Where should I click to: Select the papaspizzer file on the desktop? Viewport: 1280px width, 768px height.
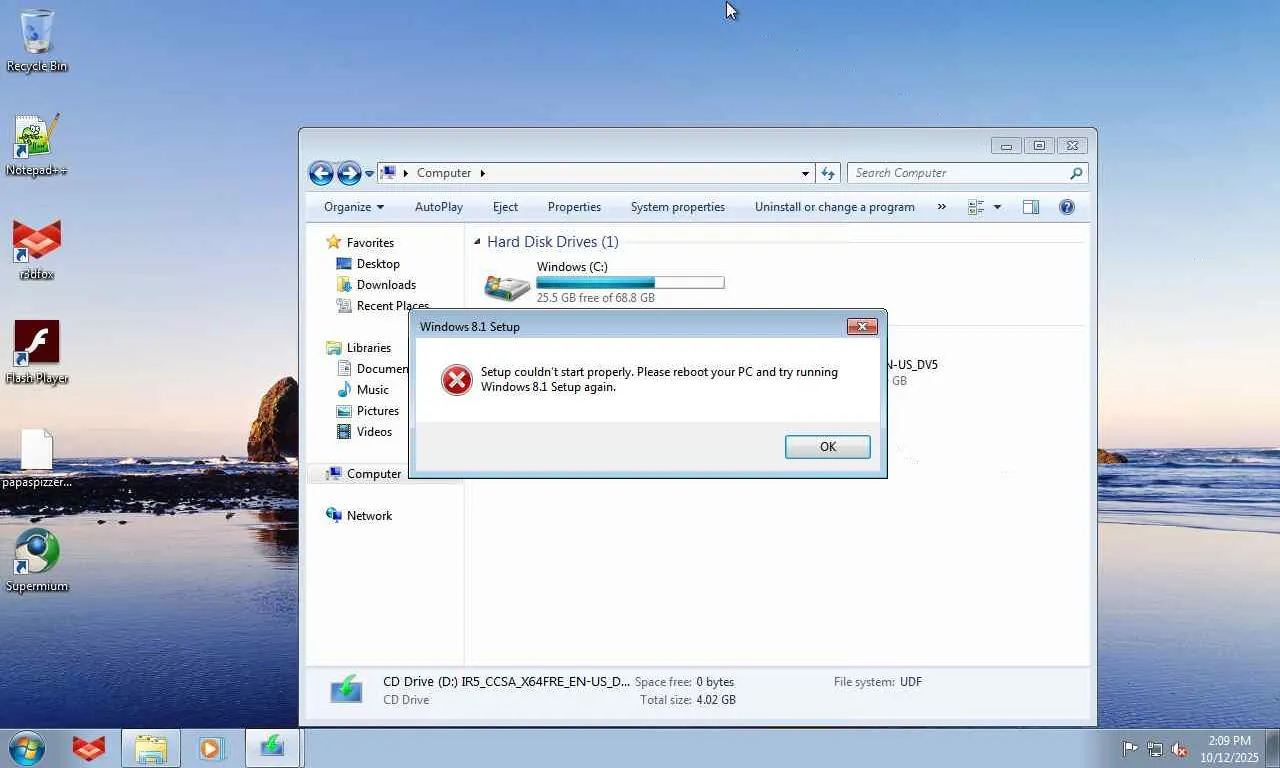pos(37,458)
